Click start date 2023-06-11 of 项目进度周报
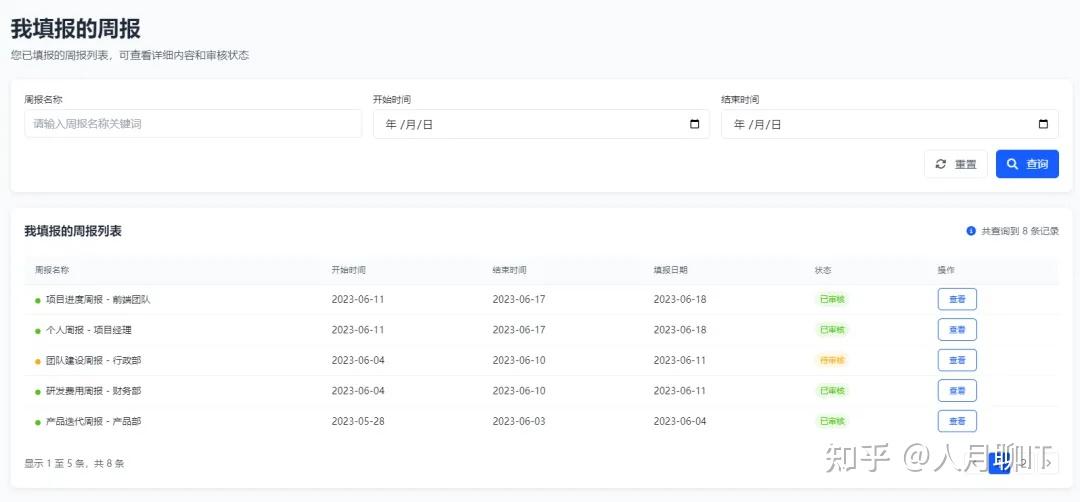Viewport: 1080px width, 502px height. (357, 300)
